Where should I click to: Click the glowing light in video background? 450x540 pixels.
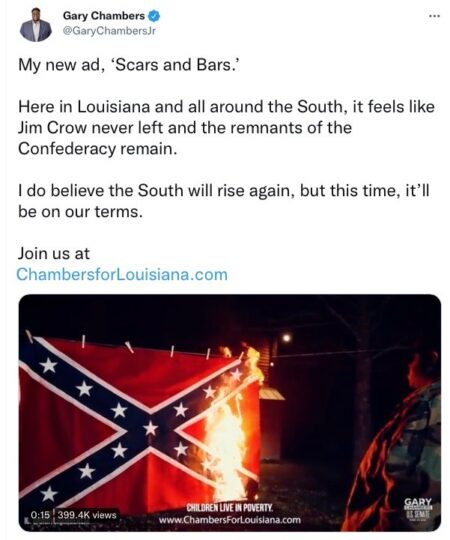286,338
